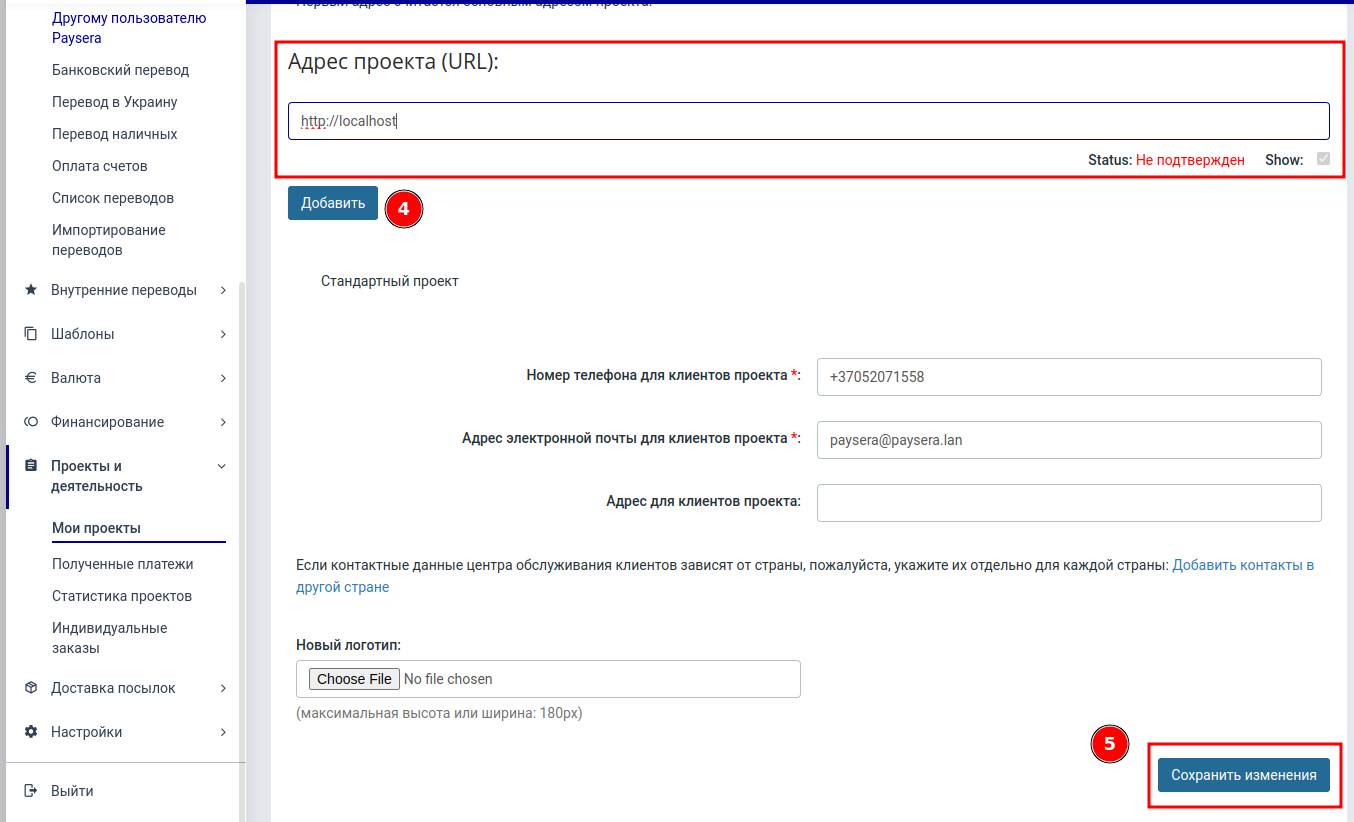1354x822 pixels.
Task: Click the sidebar vertical scrollbar
Action: click(x=243, y=551)
